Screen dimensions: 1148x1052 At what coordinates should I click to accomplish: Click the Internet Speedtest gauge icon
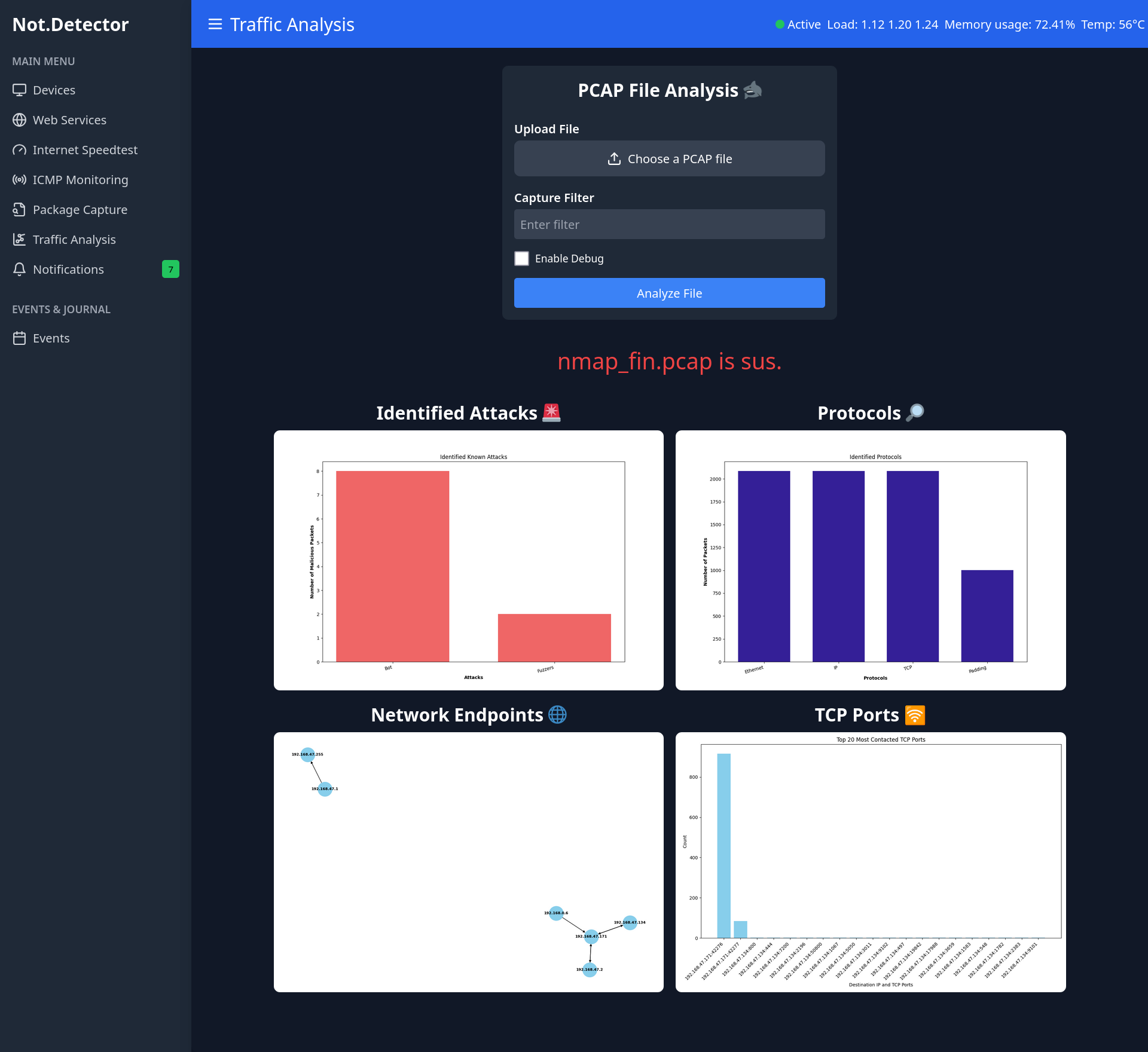tap(19, 149)
